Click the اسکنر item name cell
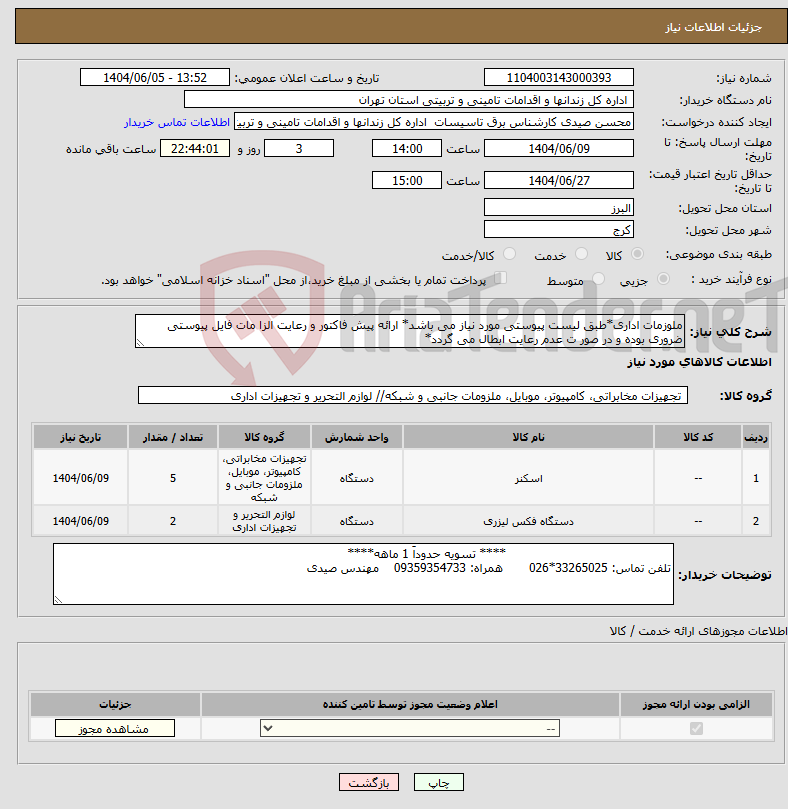The image size is (788, 809). coord(528,478)
